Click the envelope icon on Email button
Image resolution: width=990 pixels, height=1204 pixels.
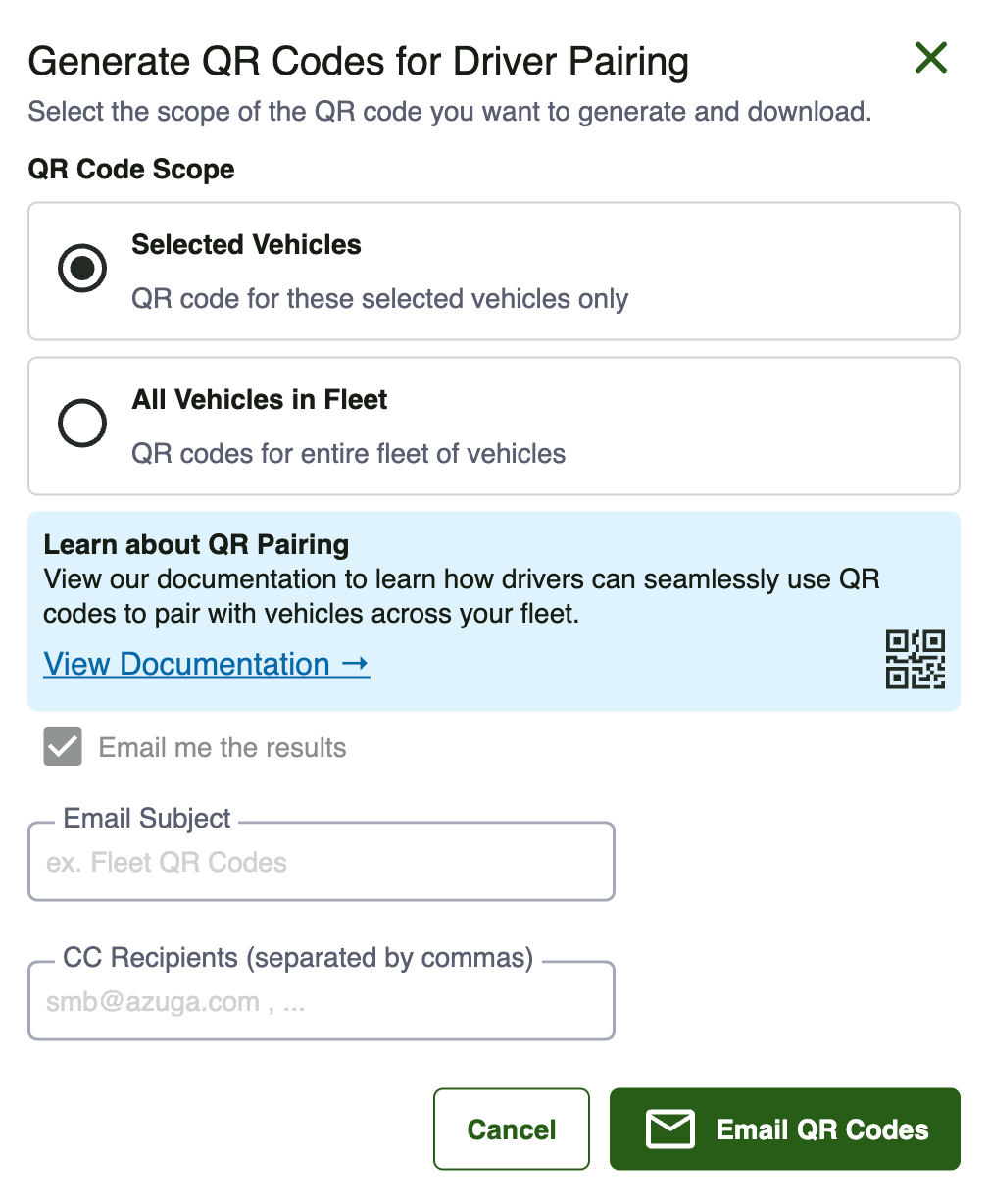coord(670,1129)
